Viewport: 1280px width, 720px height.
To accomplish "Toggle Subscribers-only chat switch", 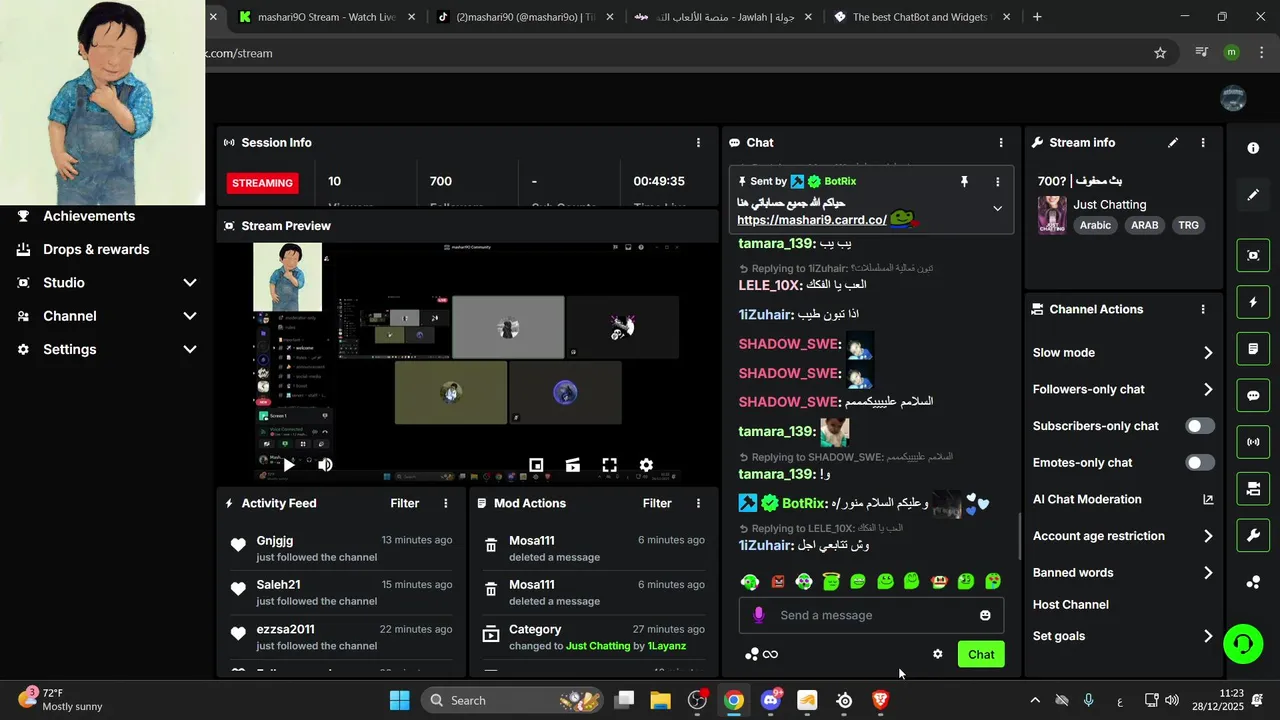I will (1200, 426).
